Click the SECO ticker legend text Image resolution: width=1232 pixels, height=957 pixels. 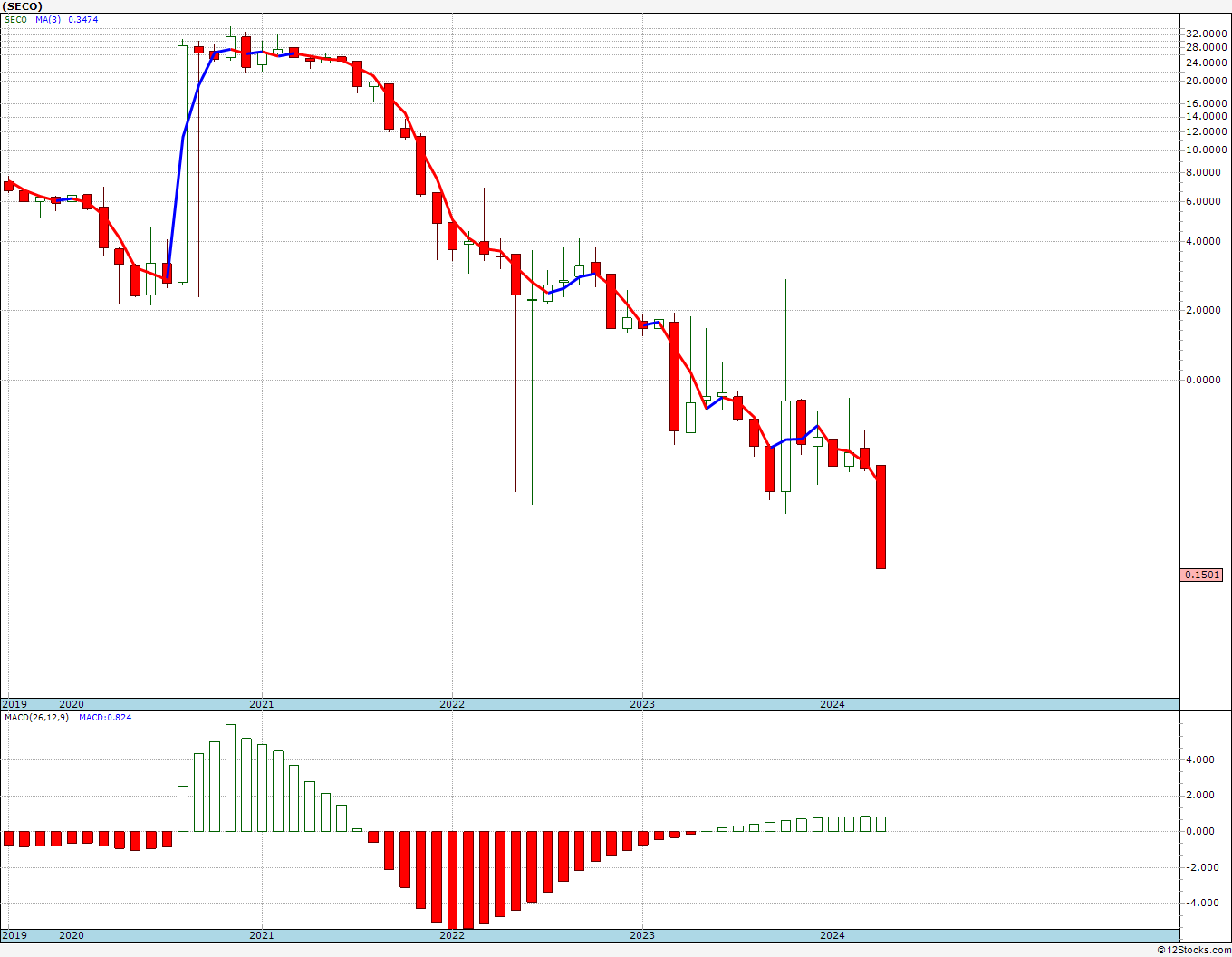(15, 19)
